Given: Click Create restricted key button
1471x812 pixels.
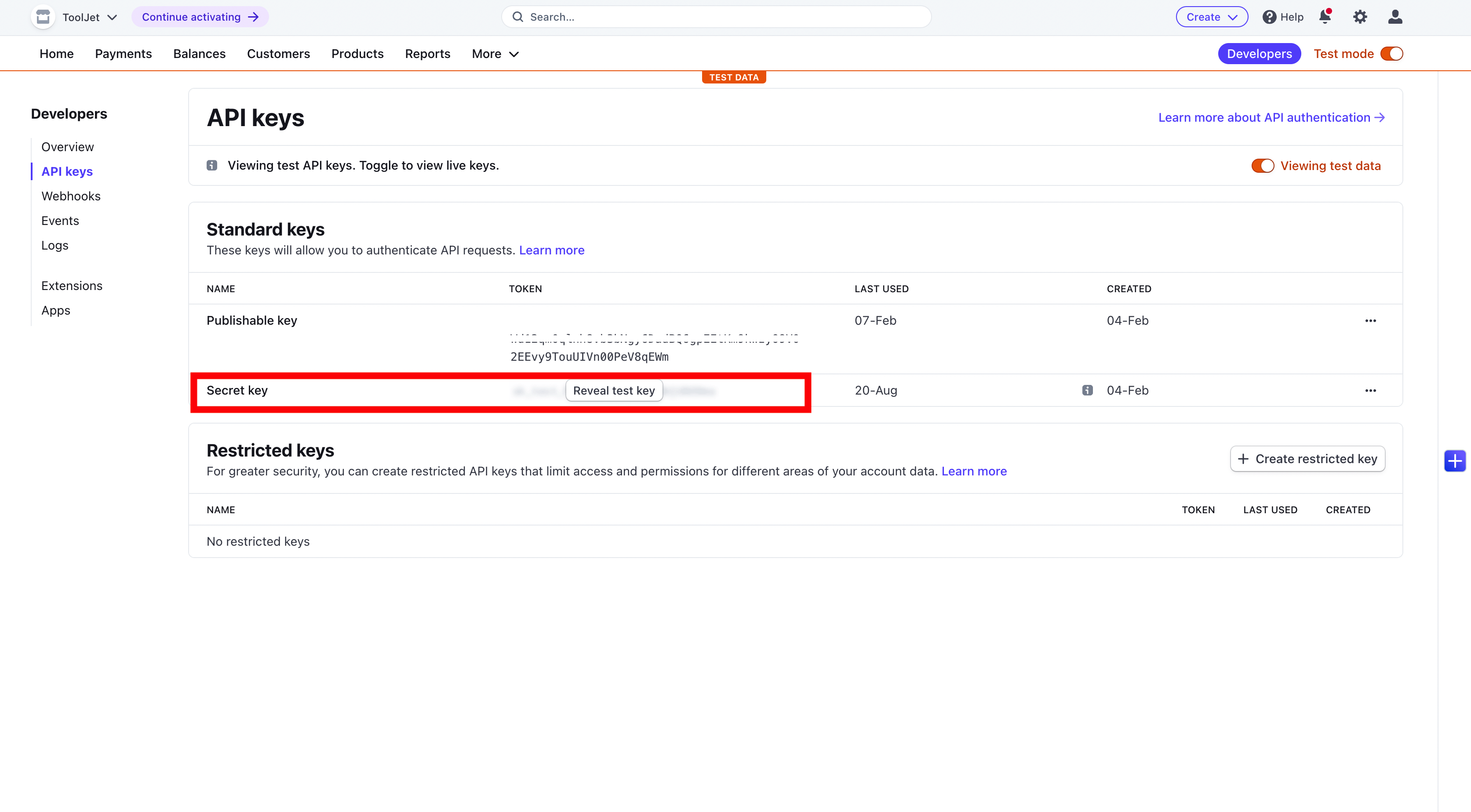Looking at the screenshot, I should click(1307, 459).
